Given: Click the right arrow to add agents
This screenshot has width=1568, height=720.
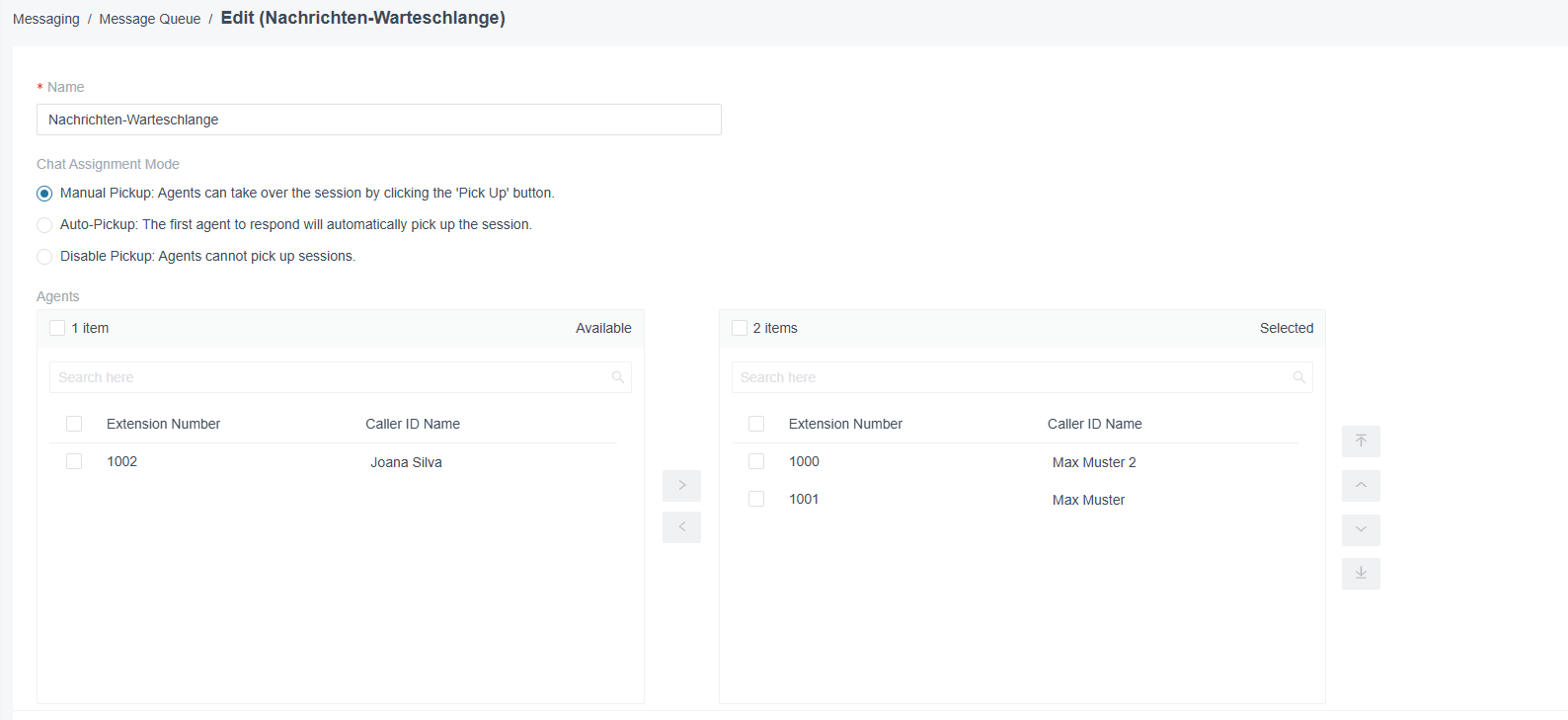Looking at the screenshot, I should pyautogui.click(x=681, y=485).
